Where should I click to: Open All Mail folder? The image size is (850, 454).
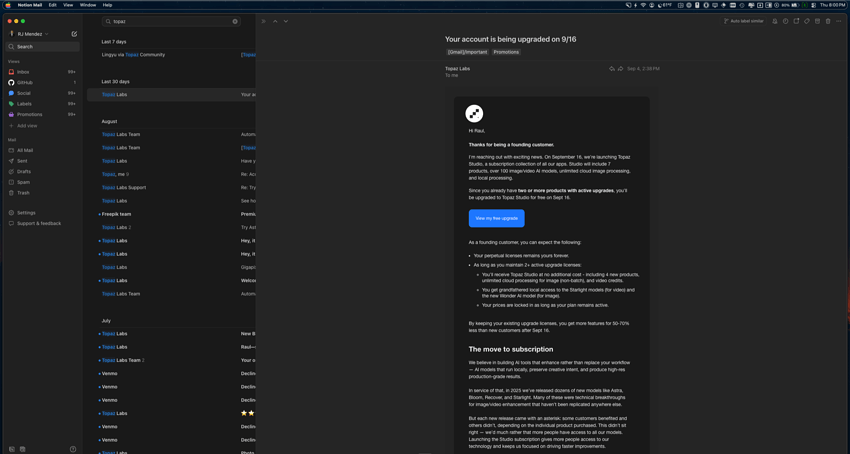tap(42, 150)
